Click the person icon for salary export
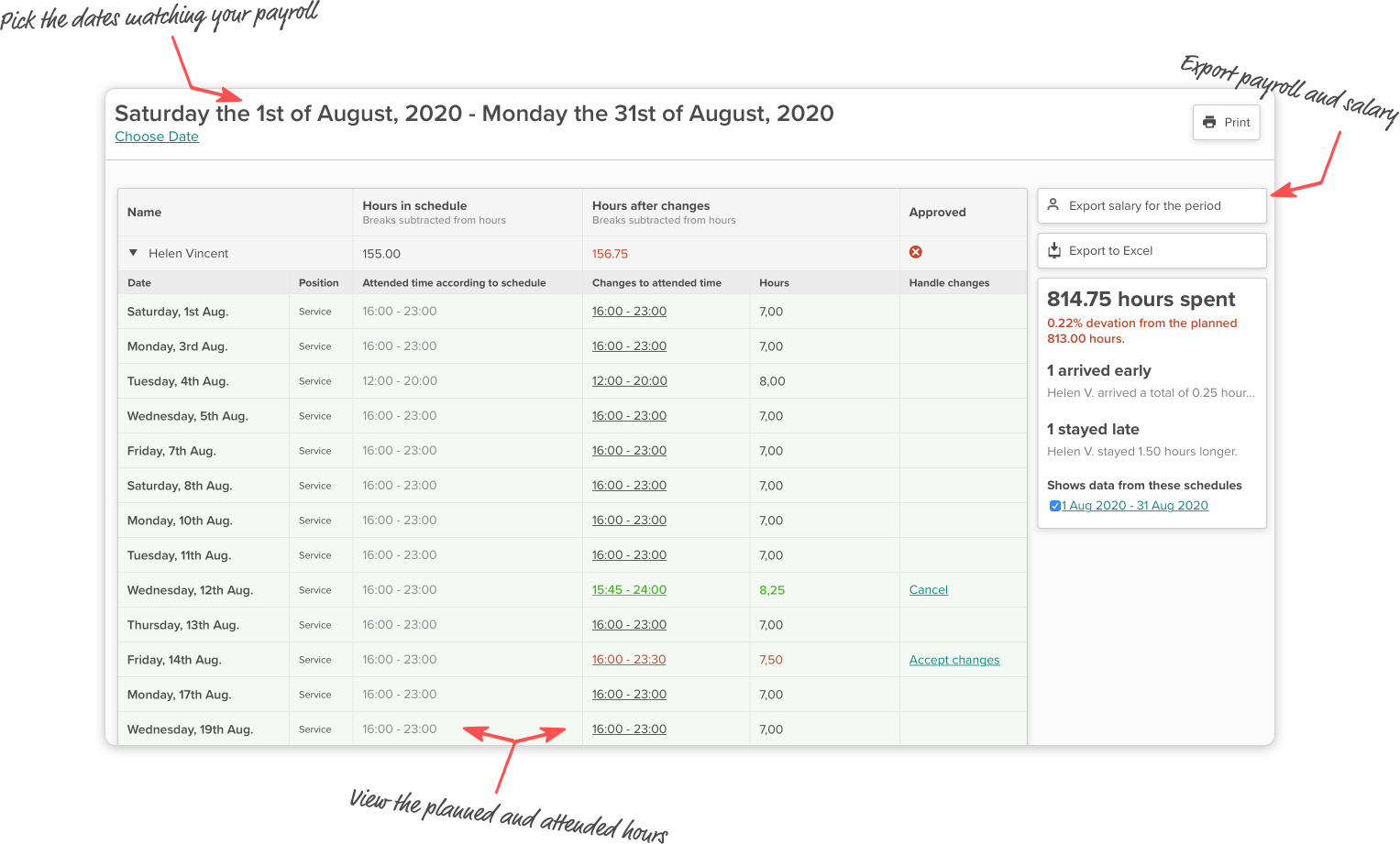Screen dimensions: 1400x844 (1054, 205)
